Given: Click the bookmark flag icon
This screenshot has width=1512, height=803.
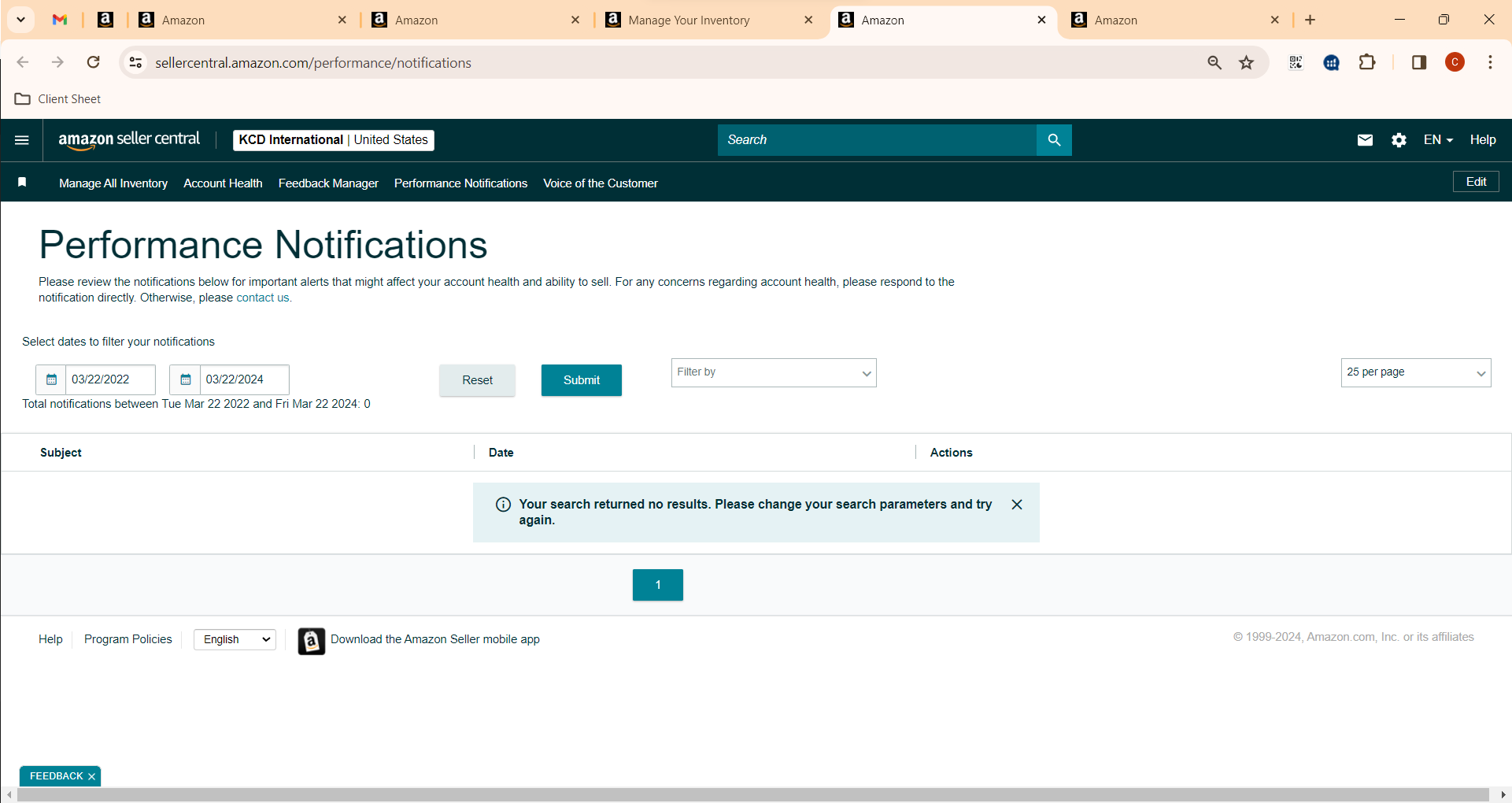Looking at the screenshot, I should (22, 183).
